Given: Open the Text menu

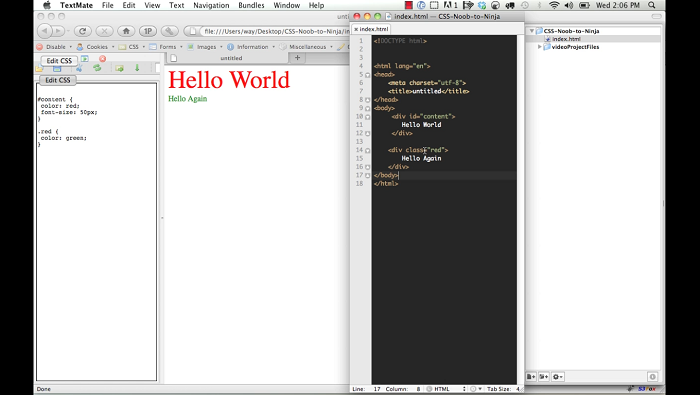Looking at the screenshot, I should pyautogui.click(x=176, y=5).
